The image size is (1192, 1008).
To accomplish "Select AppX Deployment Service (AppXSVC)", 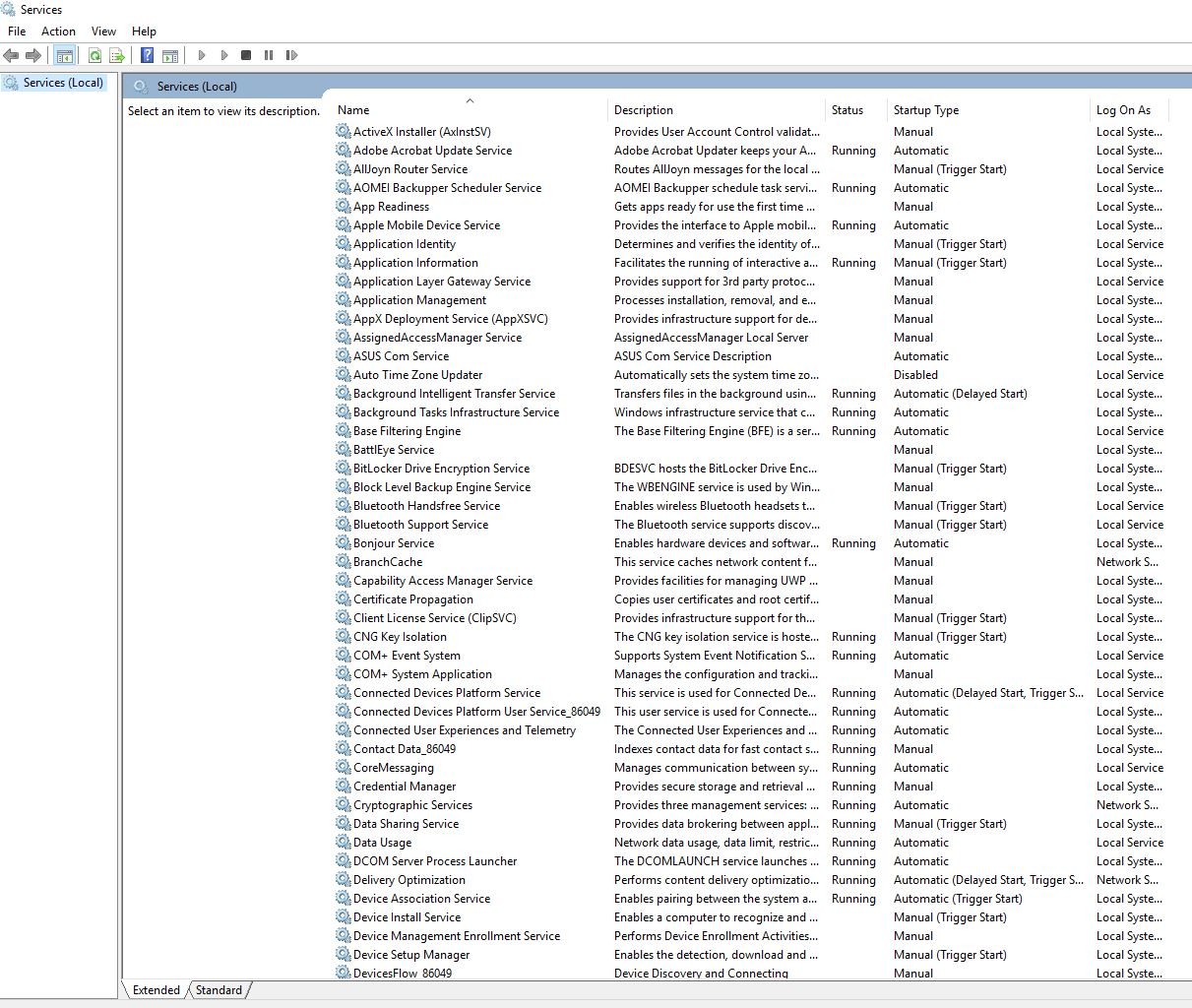I will [x=451, y=319].
